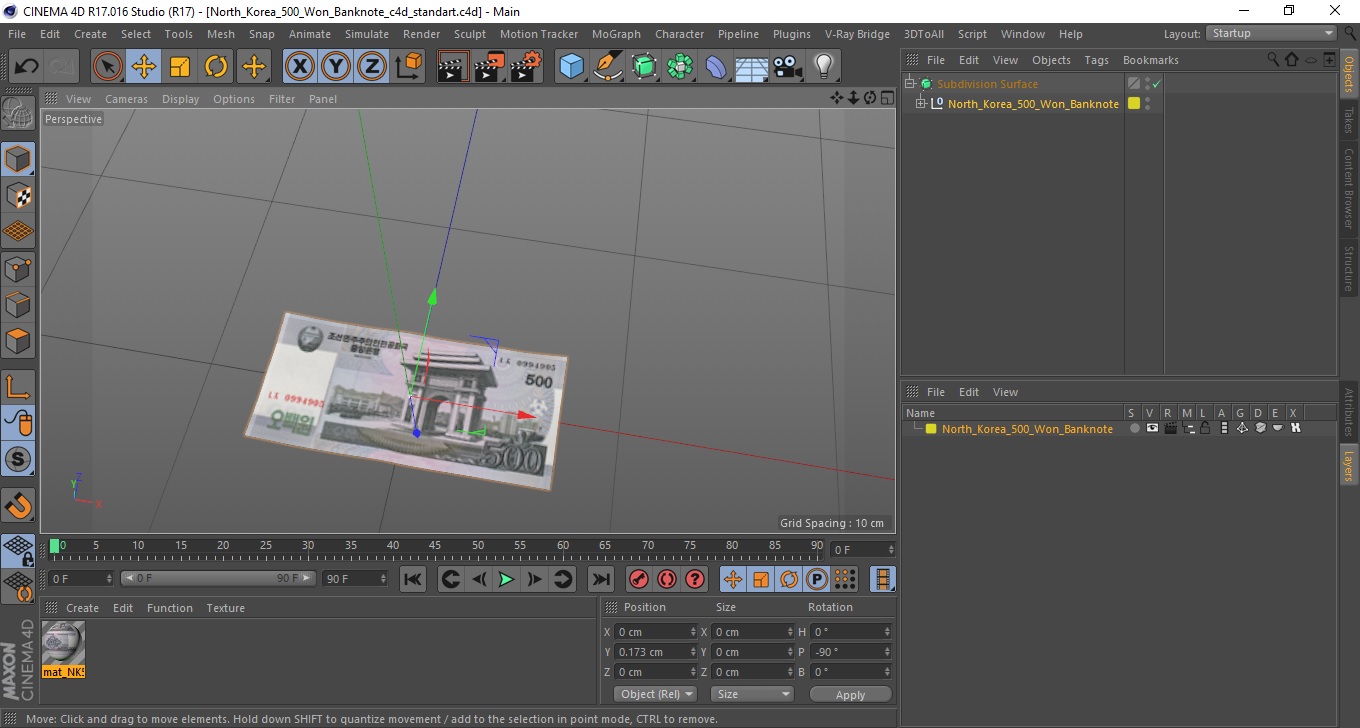Switch to Model mode
The image size is (1360, 728).
coord(18,159)
